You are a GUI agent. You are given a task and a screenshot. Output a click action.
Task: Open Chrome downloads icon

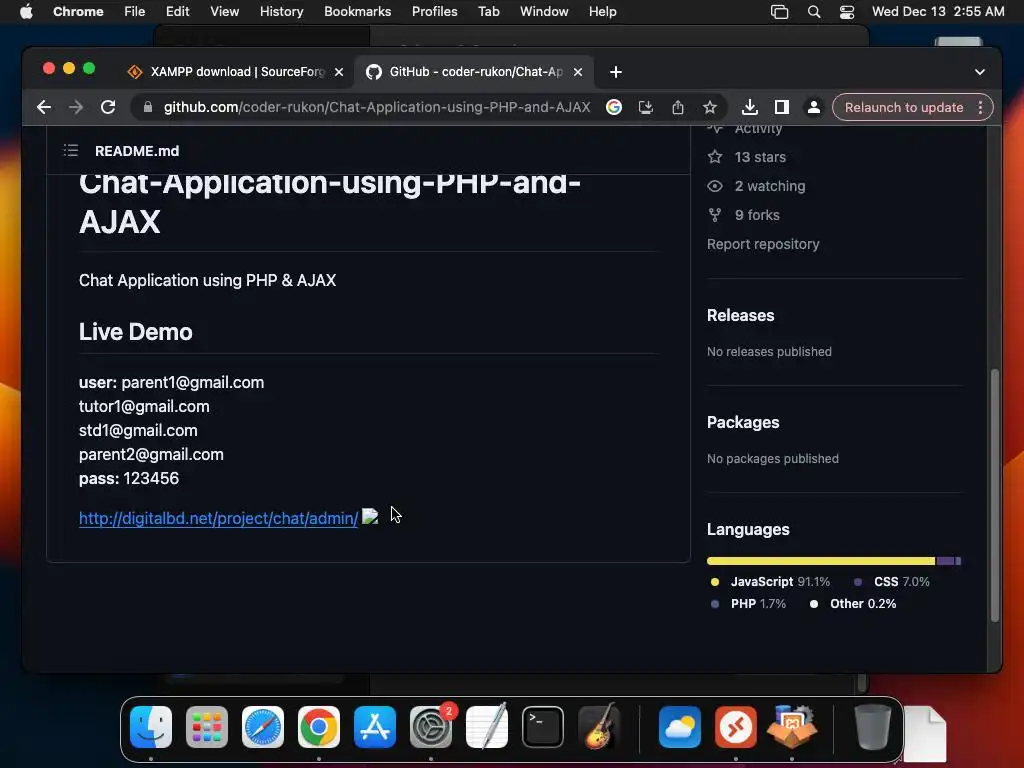tap(750, 107)
